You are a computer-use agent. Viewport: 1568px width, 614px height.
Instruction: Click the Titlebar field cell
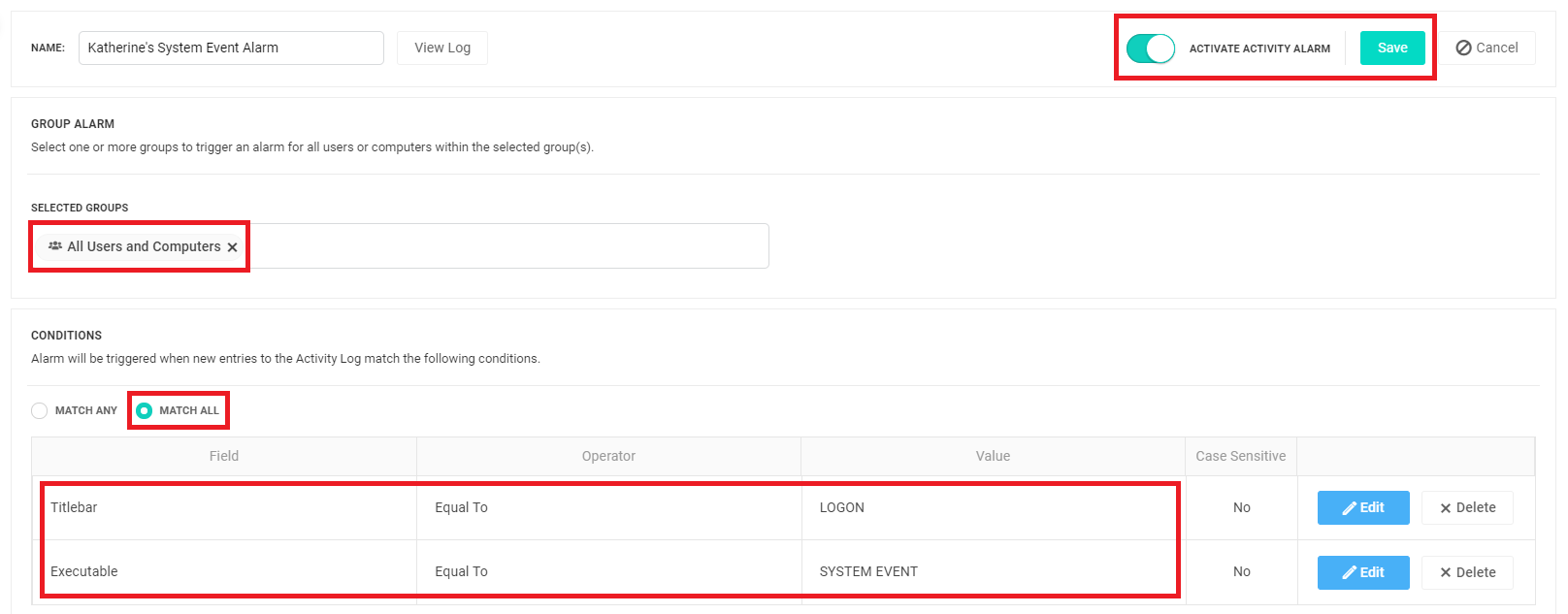(x=75, y=508)
